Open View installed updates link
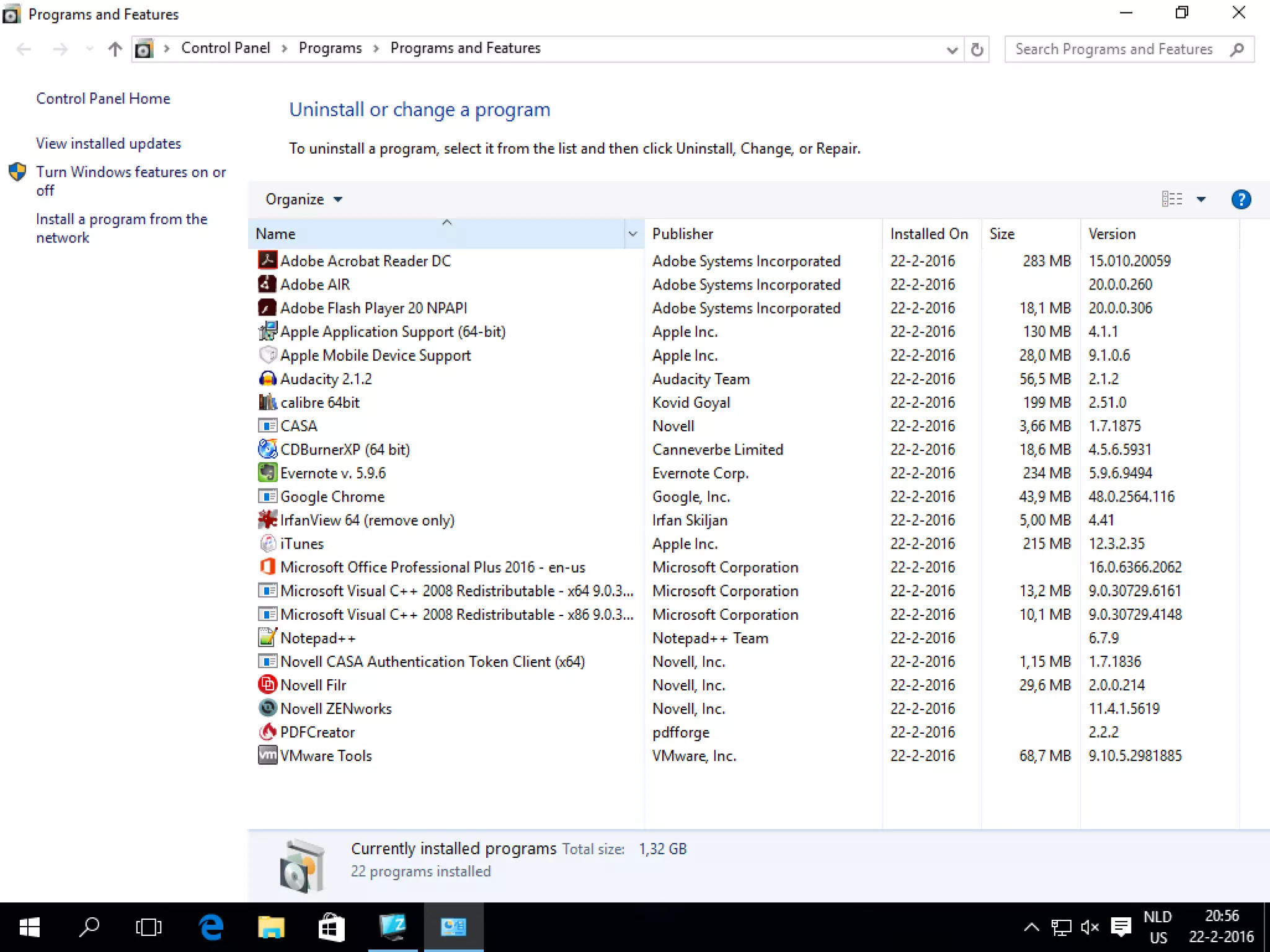Image resolution: width=1270 pixels, height=952 pixels. click(x=109, y=143)
